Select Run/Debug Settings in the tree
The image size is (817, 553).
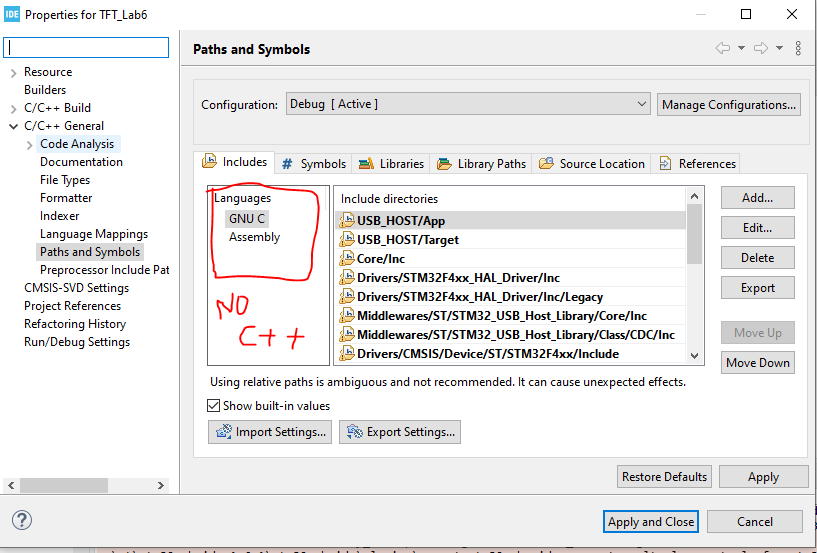(77, 342)
